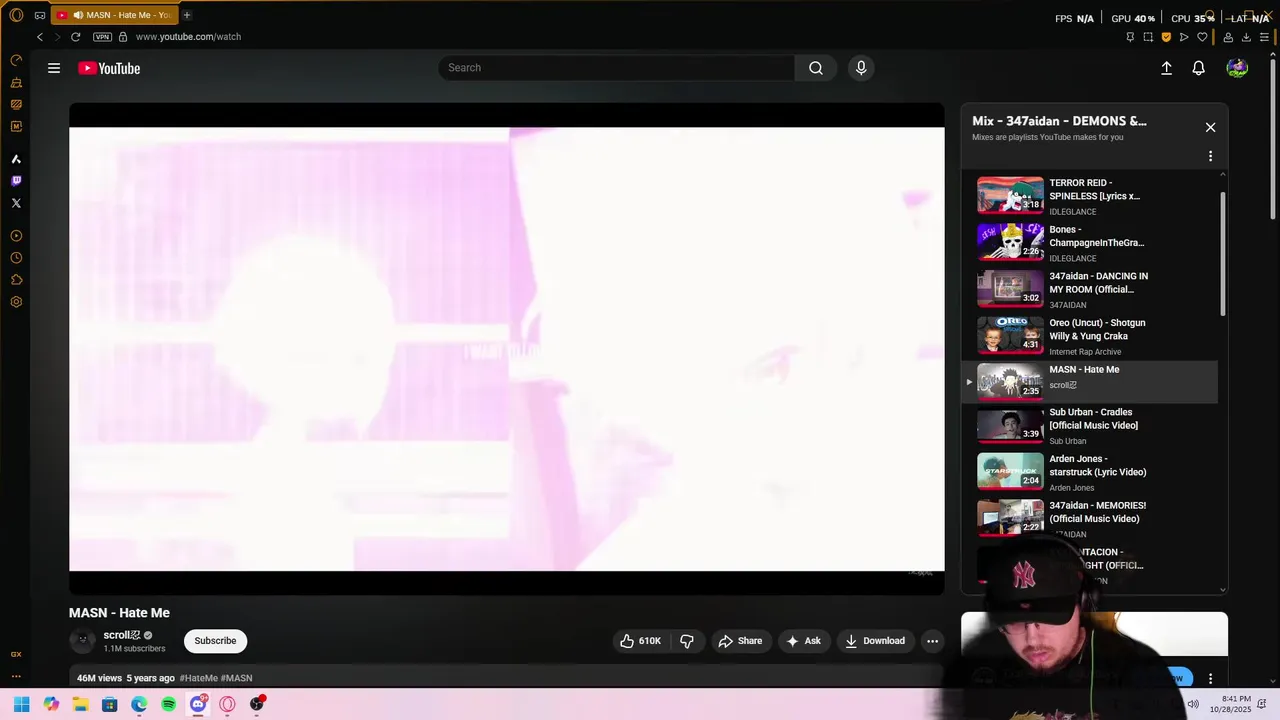Click the Mix playlist scrollbar

(1222, 254)
